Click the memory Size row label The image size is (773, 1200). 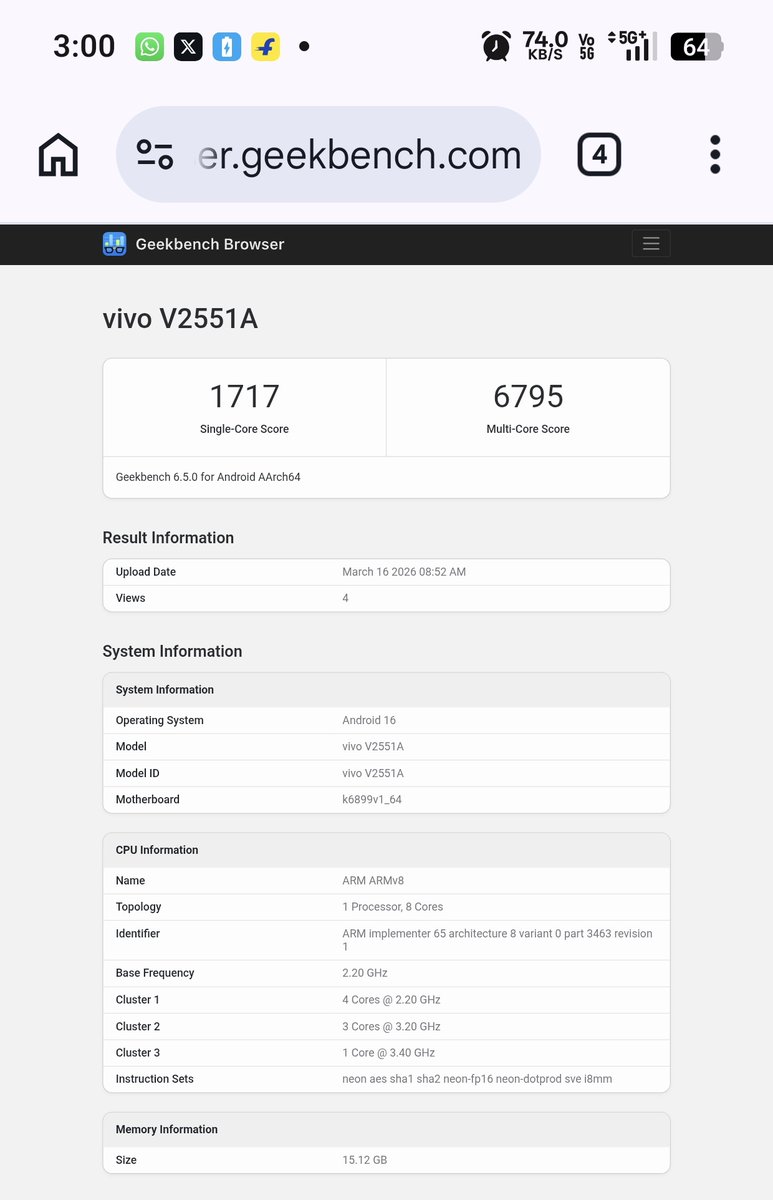coord(126,1160)
